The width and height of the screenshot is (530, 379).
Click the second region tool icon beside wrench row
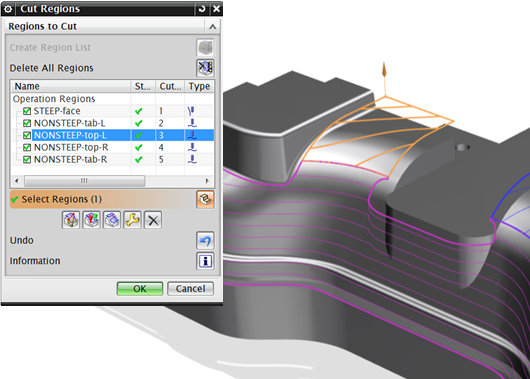point(92,220)
